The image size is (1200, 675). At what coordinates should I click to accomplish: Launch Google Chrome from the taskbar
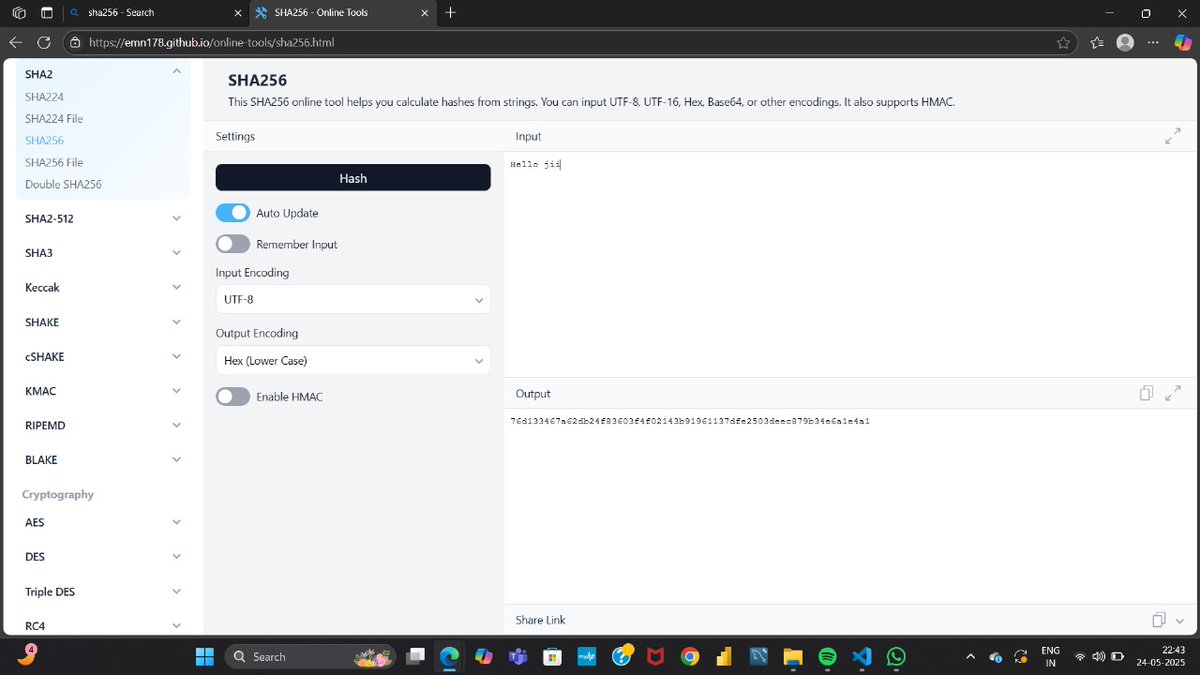coord(689,657)
